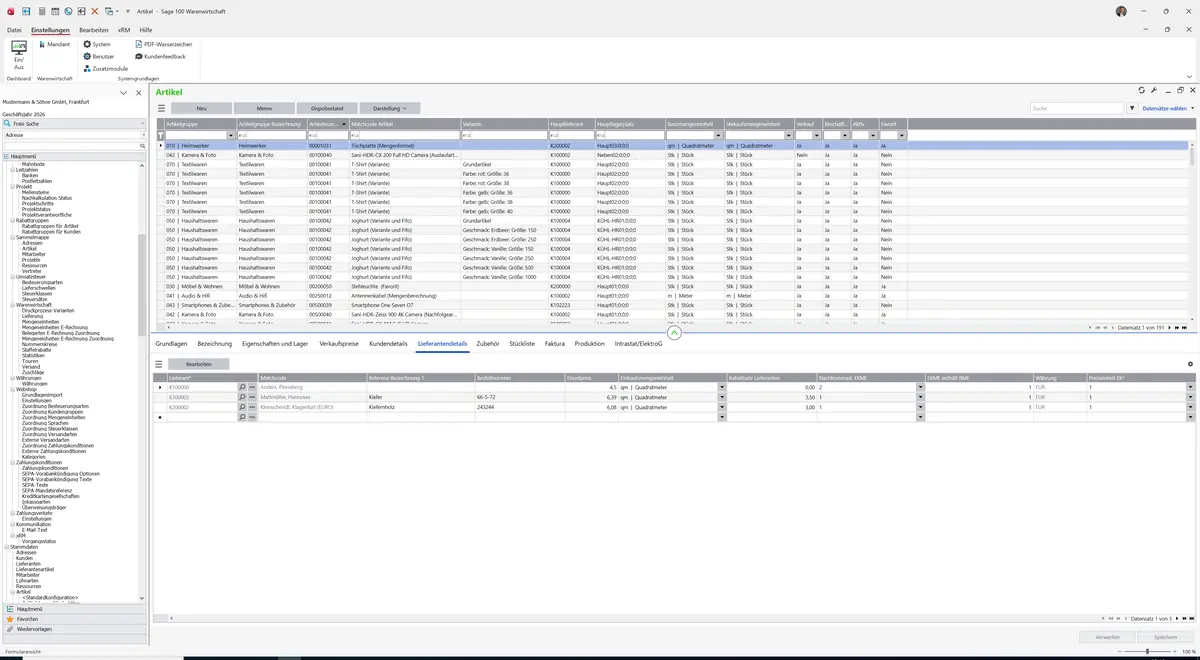The width and height of the screenshot is (1200, 660).
Task: Open Mandant settings in the ribbon
Action: 53,44
